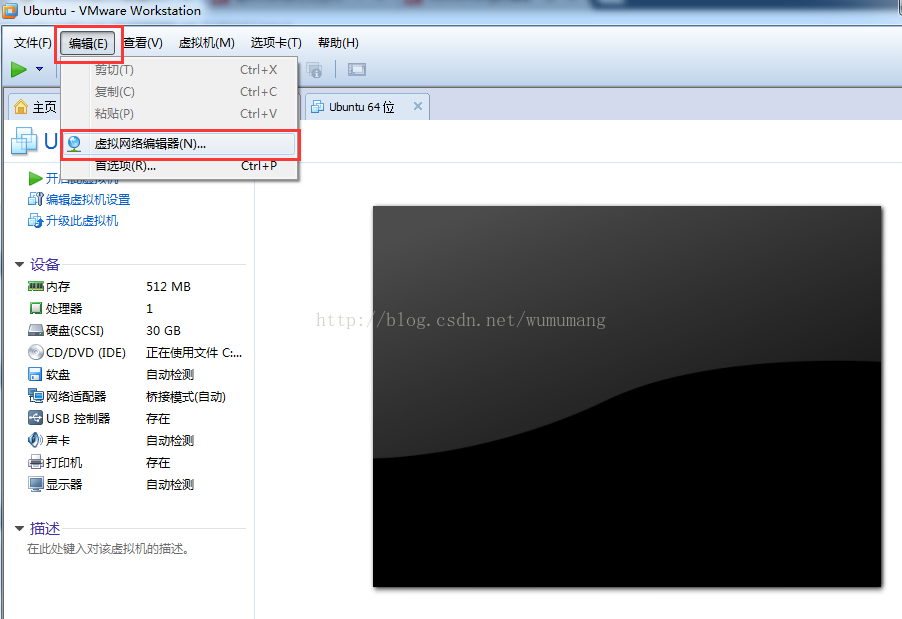Click the snapshot manager toolbar icon
Screen dimensions: 902x619
(x=314, y=70)
